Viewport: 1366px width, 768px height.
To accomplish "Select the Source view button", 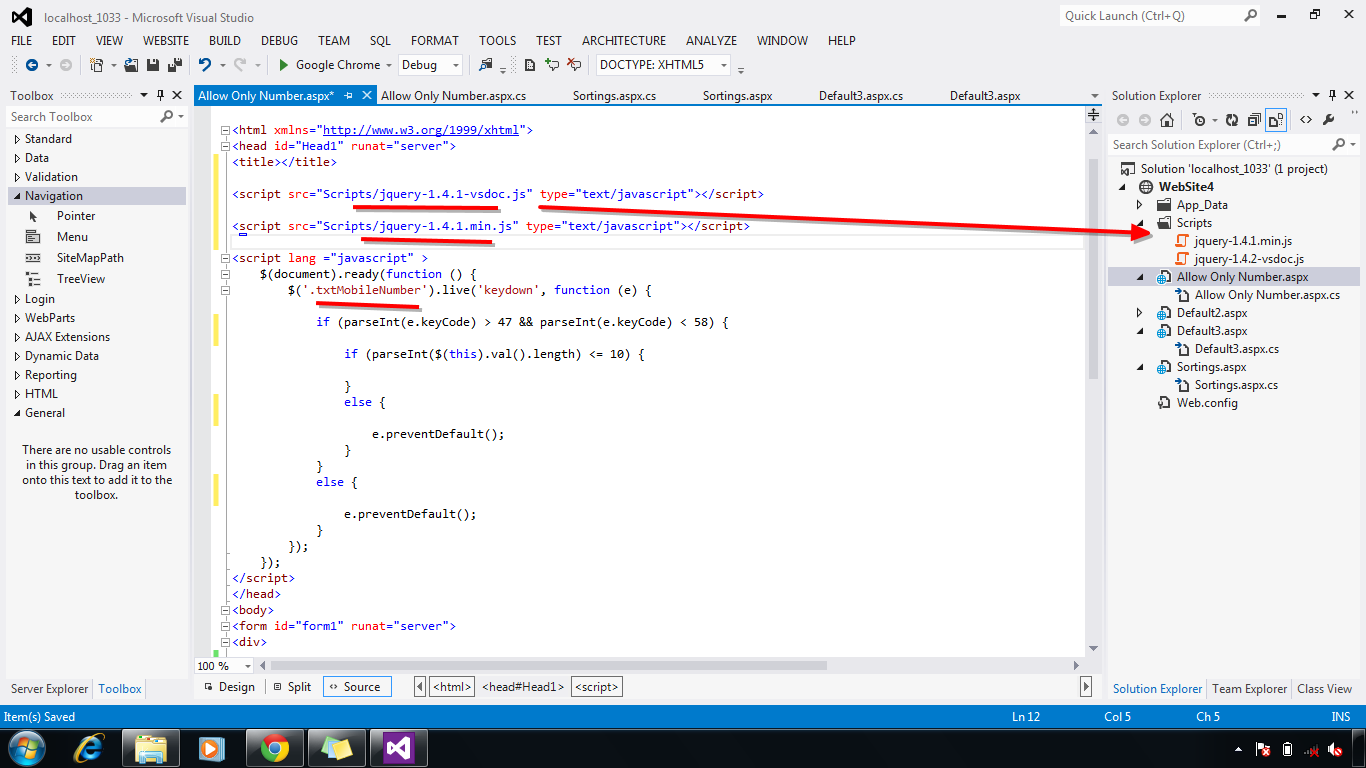I will [x=355, y=687].
